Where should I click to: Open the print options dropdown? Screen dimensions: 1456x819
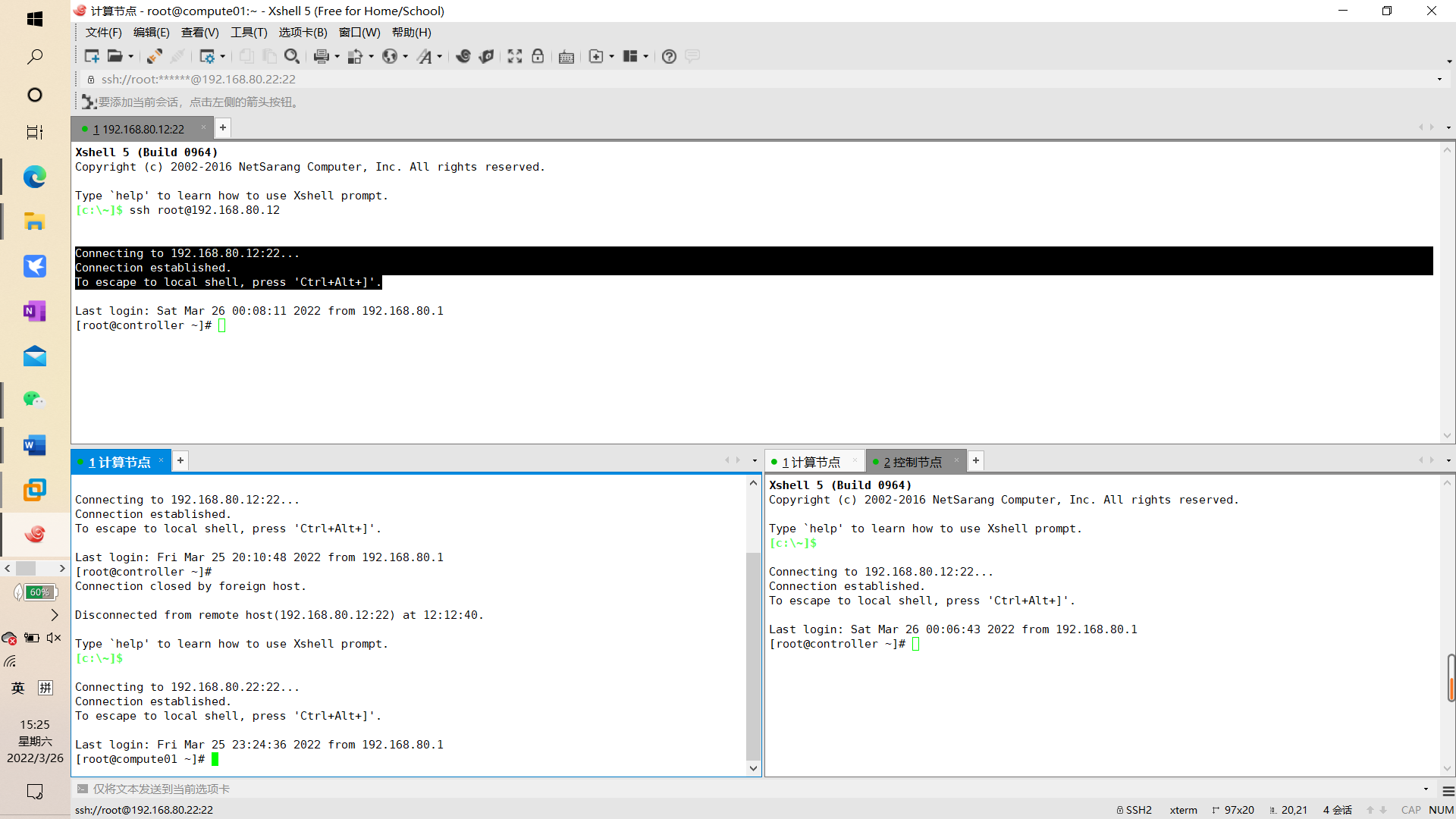336,56
